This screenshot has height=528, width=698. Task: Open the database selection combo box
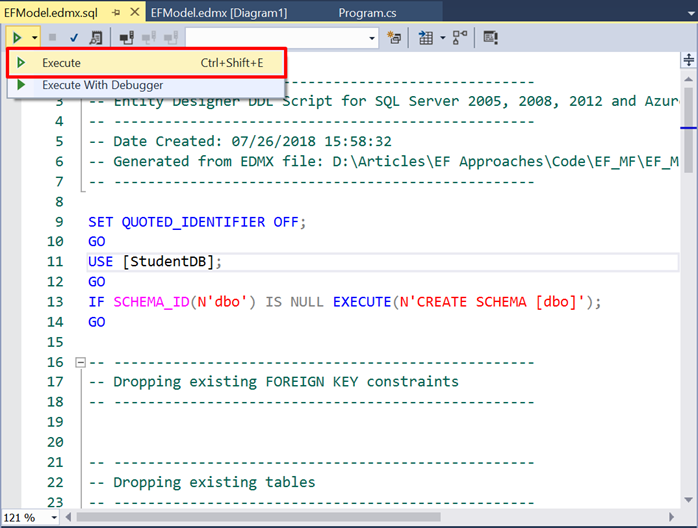[282, 38]
